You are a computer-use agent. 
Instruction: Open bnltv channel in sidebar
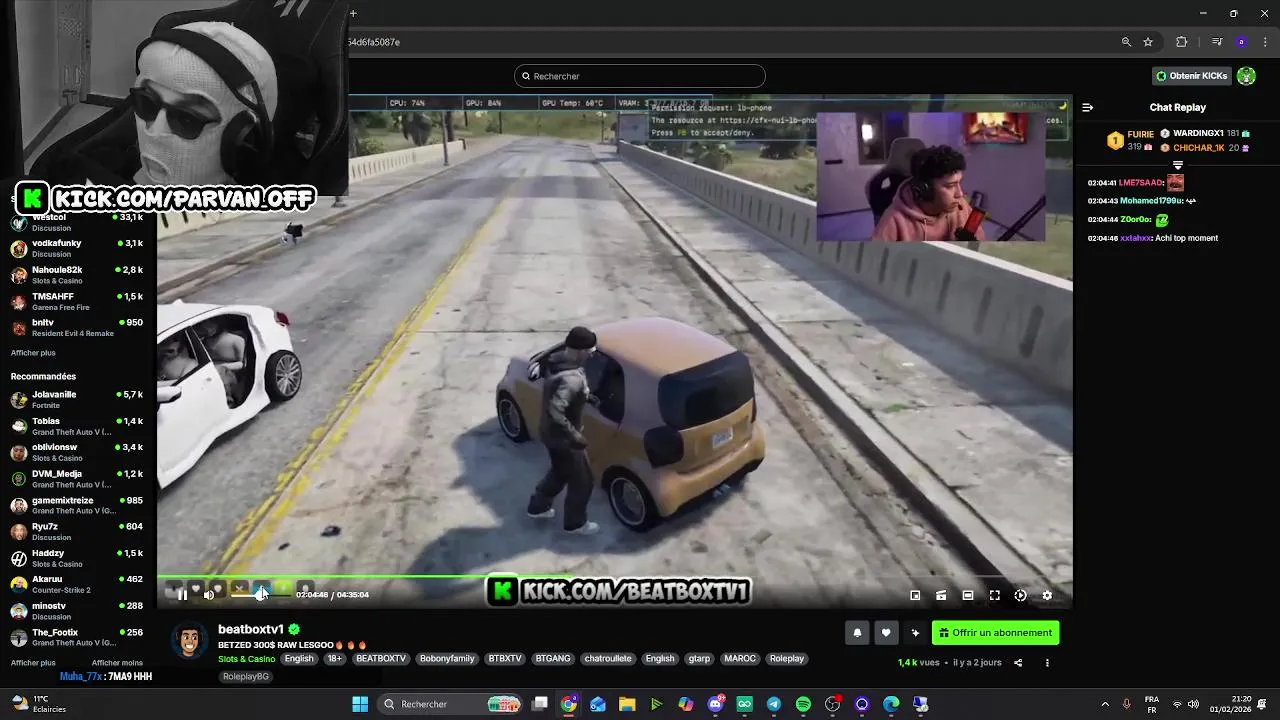(78, 328)
